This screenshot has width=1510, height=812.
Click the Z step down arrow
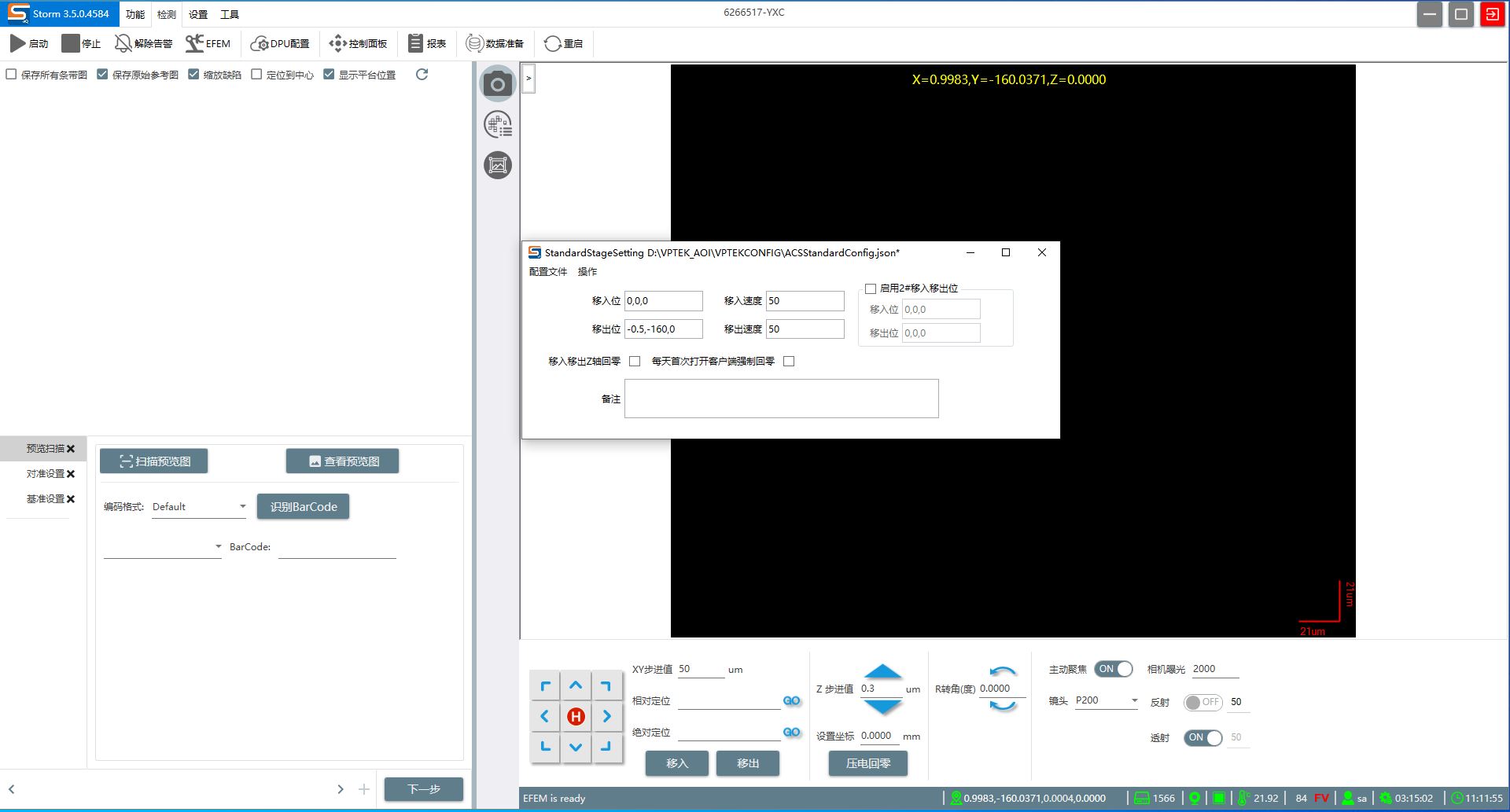coord(882,707)
